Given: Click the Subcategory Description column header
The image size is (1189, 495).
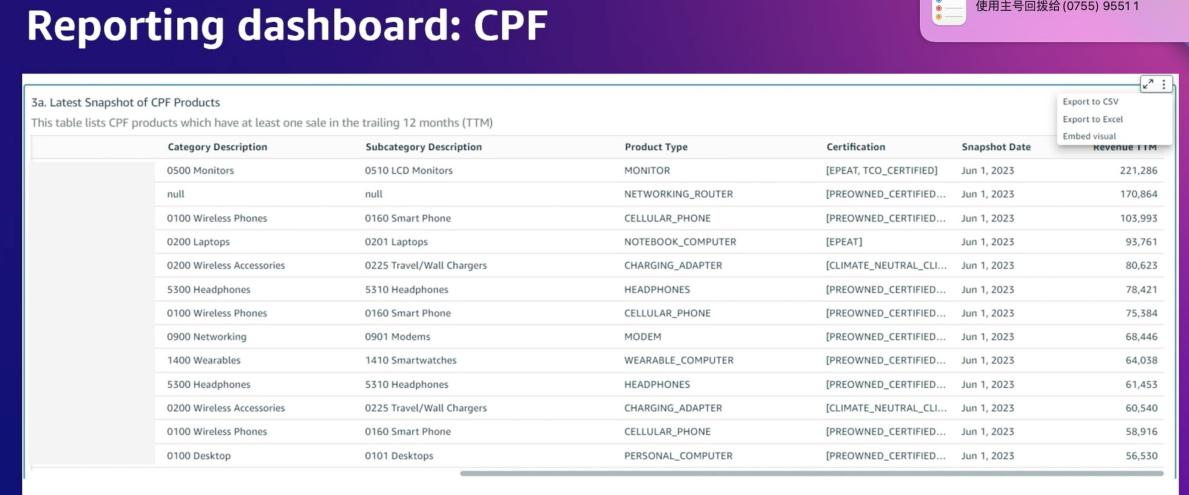Looking at the screenshot, I should pyautogui.click(x=424, y=147).
